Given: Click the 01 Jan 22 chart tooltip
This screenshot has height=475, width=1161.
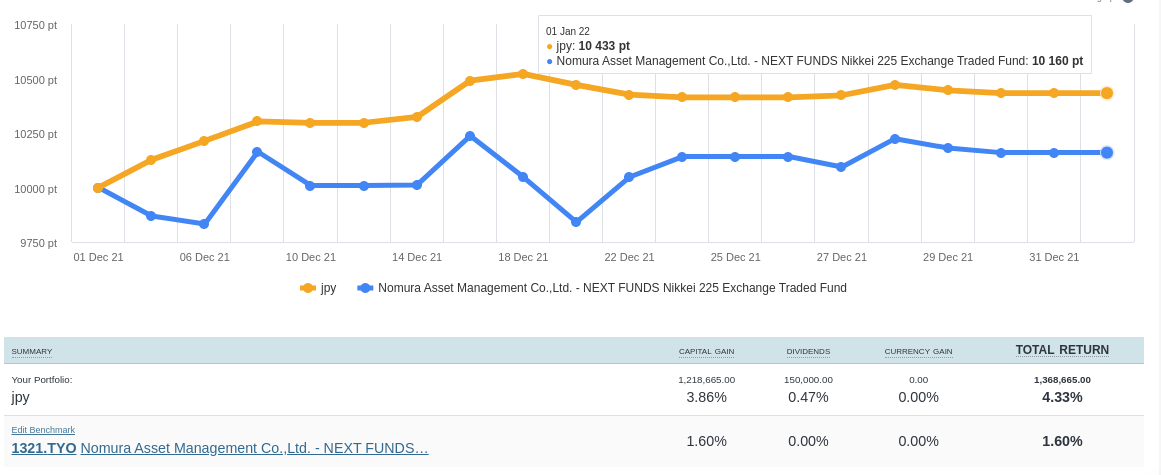Looking at the screenshot, I should pyautogui.click(x=815, y=46).
